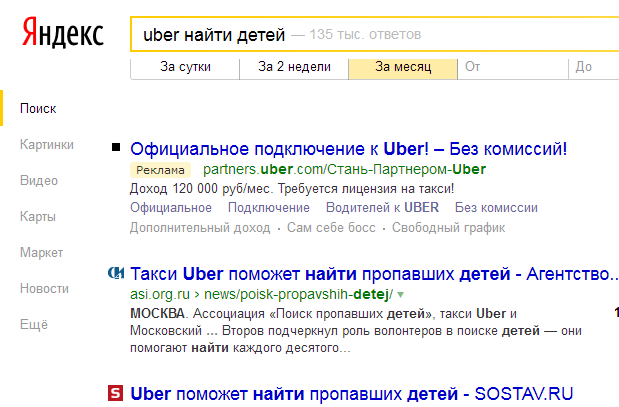The width and height of the screenshot is (619, 407).
Task: Click the red Sostav.ru favicon
Action: point(115,393)
